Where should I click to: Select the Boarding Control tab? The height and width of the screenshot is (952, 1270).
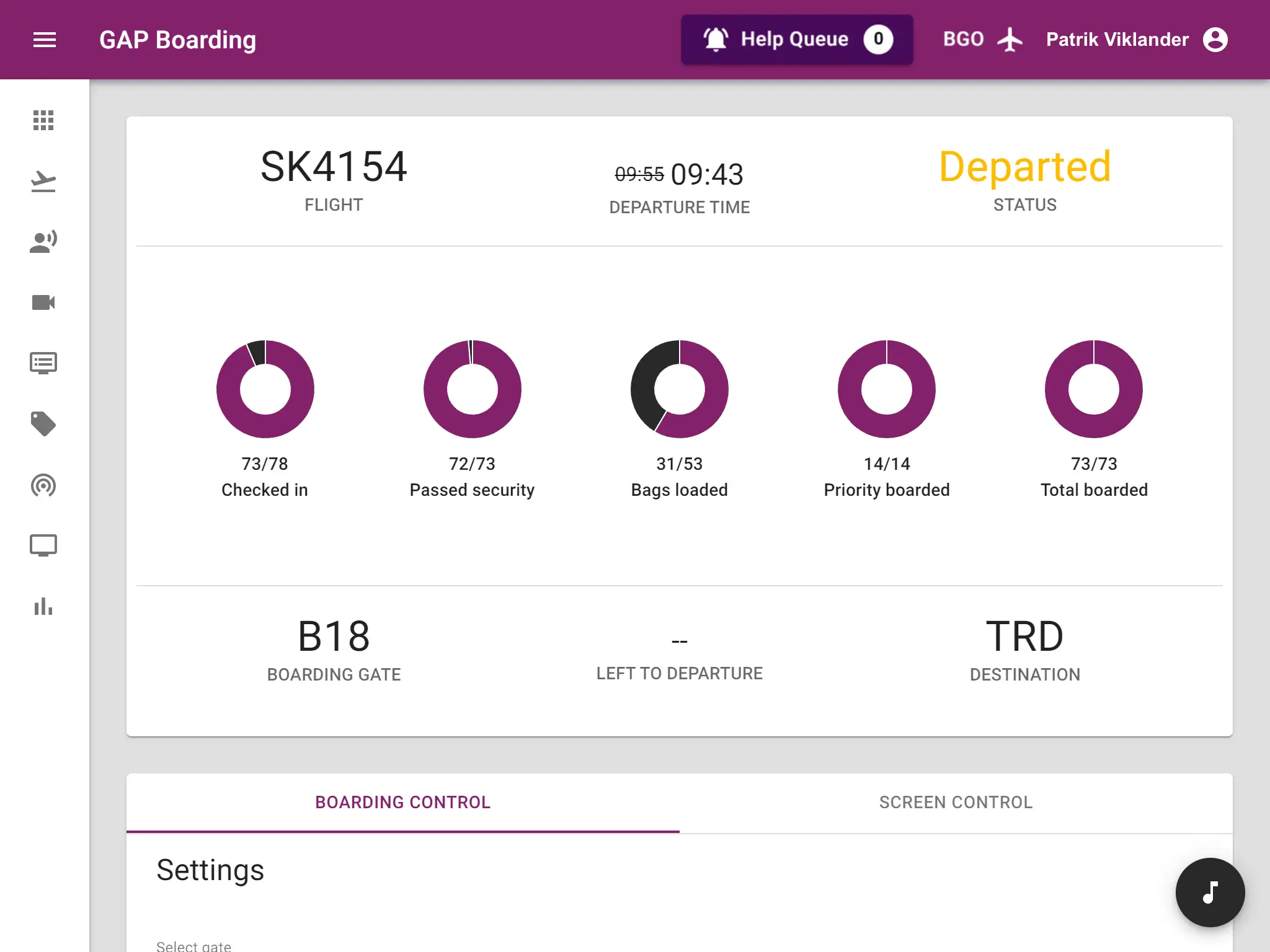402,802
